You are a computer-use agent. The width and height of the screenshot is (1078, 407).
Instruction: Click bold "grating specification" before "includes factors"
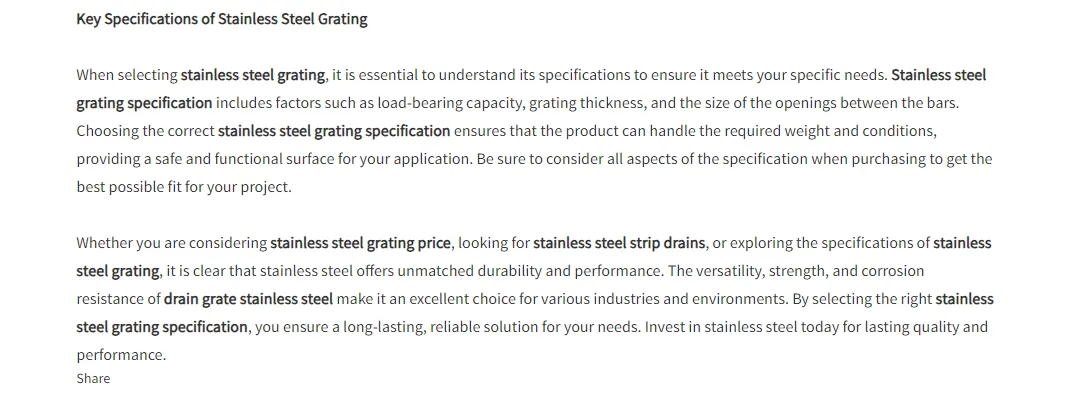coord(144,103)
